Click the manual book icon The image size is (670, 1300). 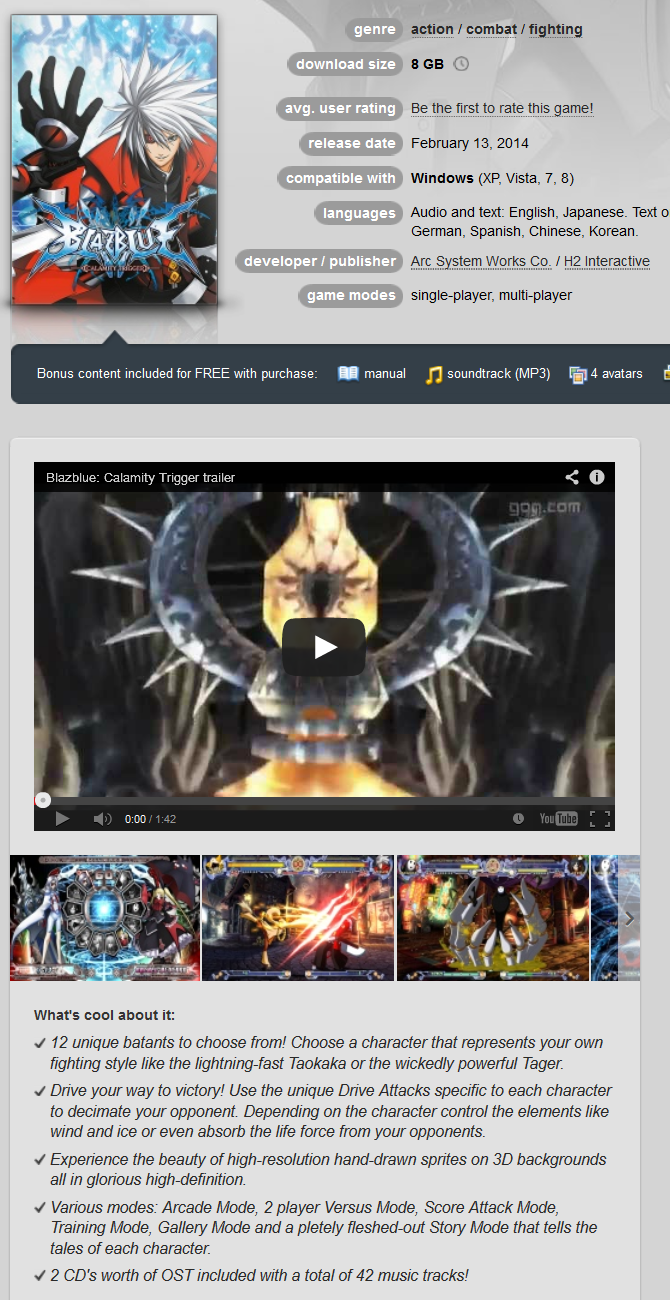coord(348,374)
